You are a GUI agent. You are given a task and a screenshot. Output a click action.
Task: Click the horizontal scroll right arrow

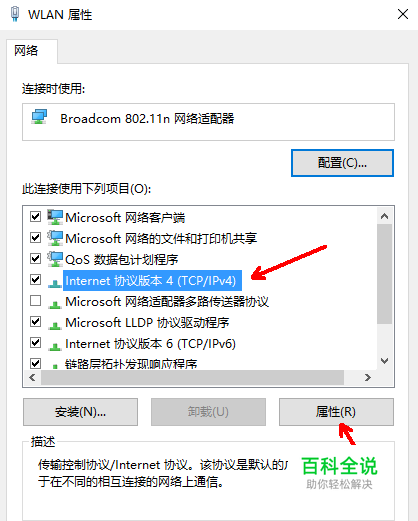(368, 378)
